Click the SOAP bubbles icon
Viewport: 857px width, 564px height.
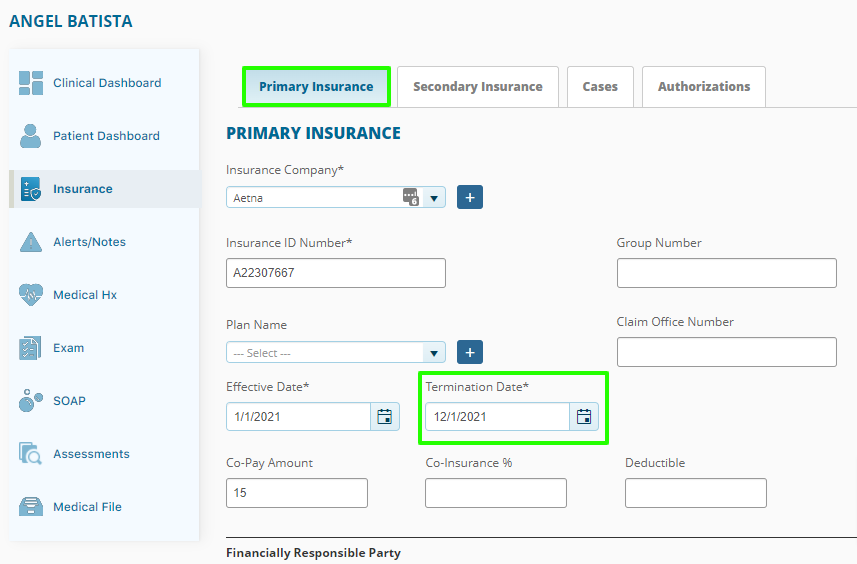tap(31, 401)
